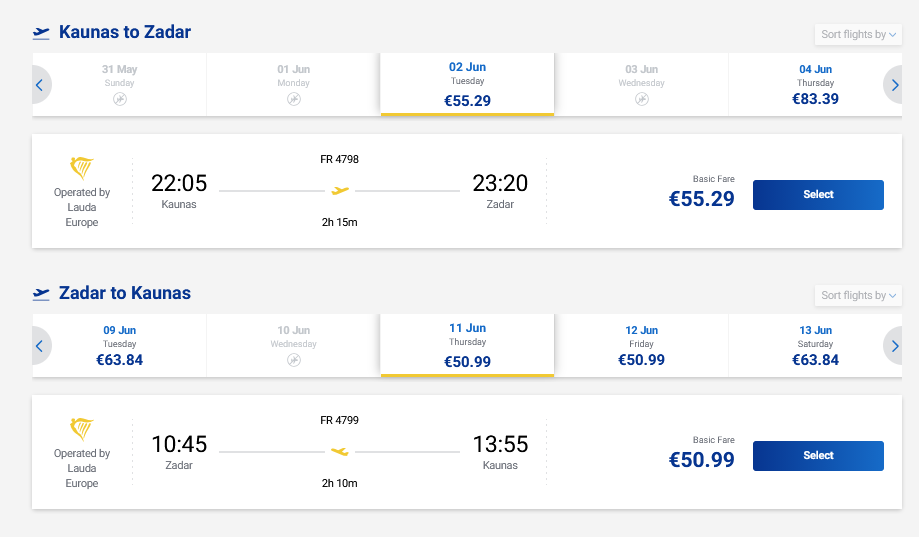Open Sort flights by for the Zadar to Kaunas flights
Screen dimensions: 919x537
click(859, 295)
